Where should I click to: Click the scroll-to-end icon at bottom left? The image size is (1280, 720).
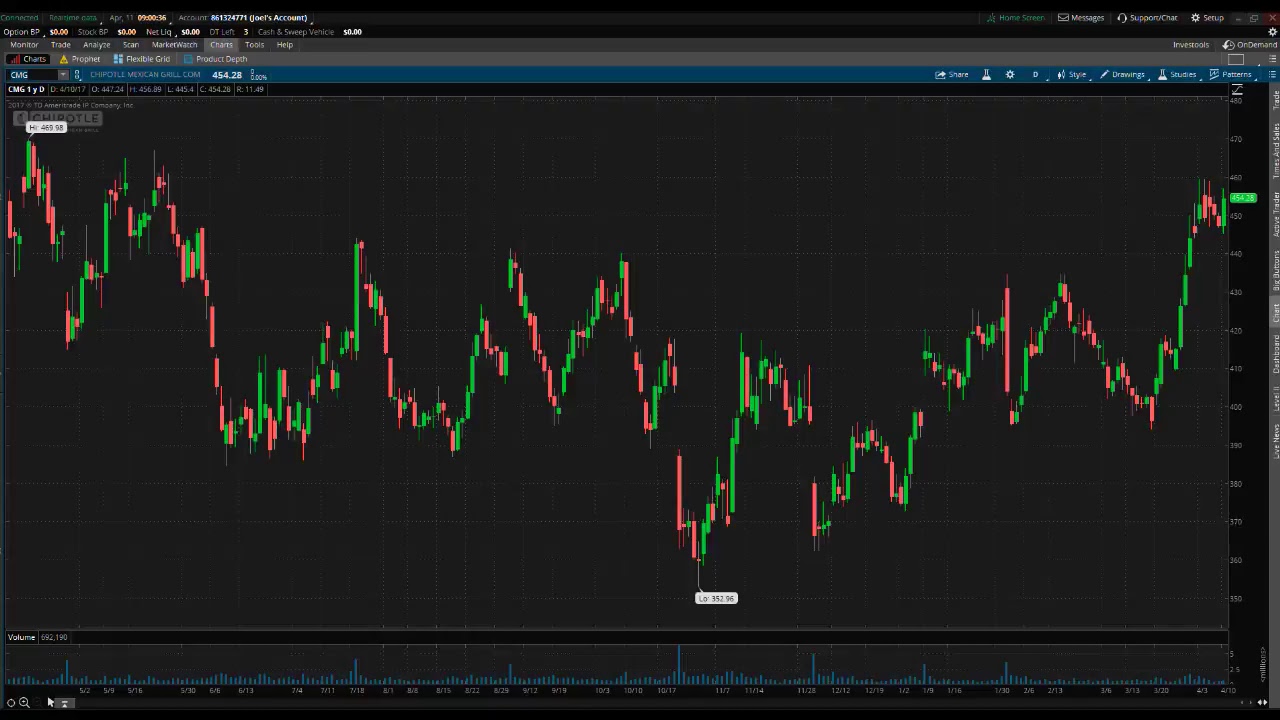pos(65,703)
